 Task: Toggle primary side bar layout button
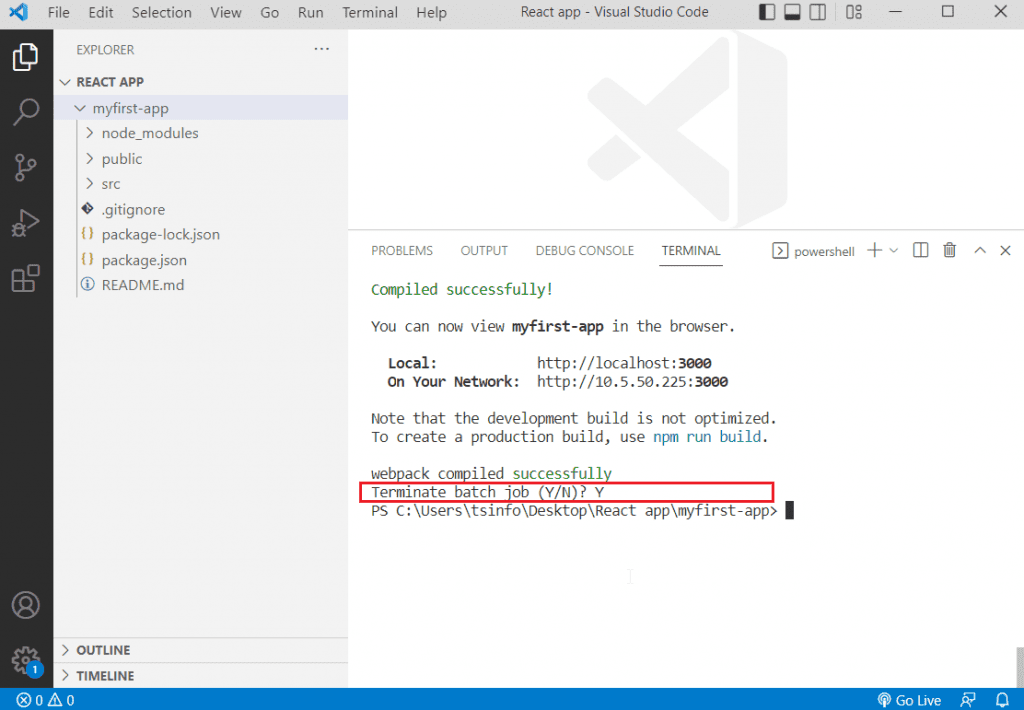coord(767,12)
